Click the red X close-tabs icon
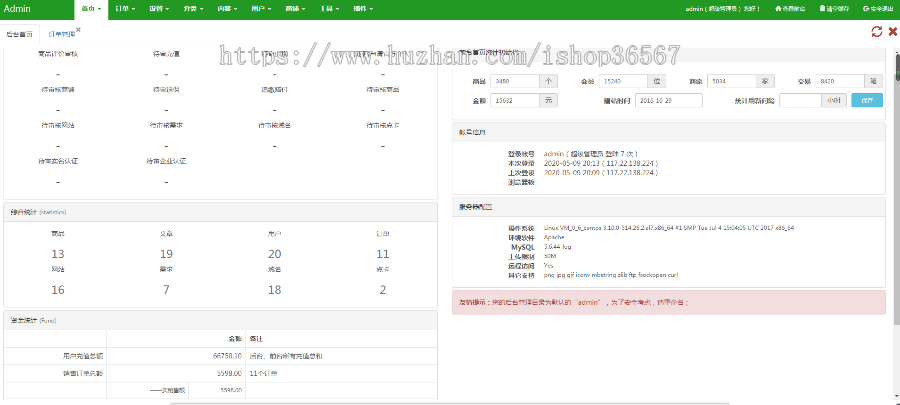The height and width of the screenshot is (405, 900). point(891,32)
